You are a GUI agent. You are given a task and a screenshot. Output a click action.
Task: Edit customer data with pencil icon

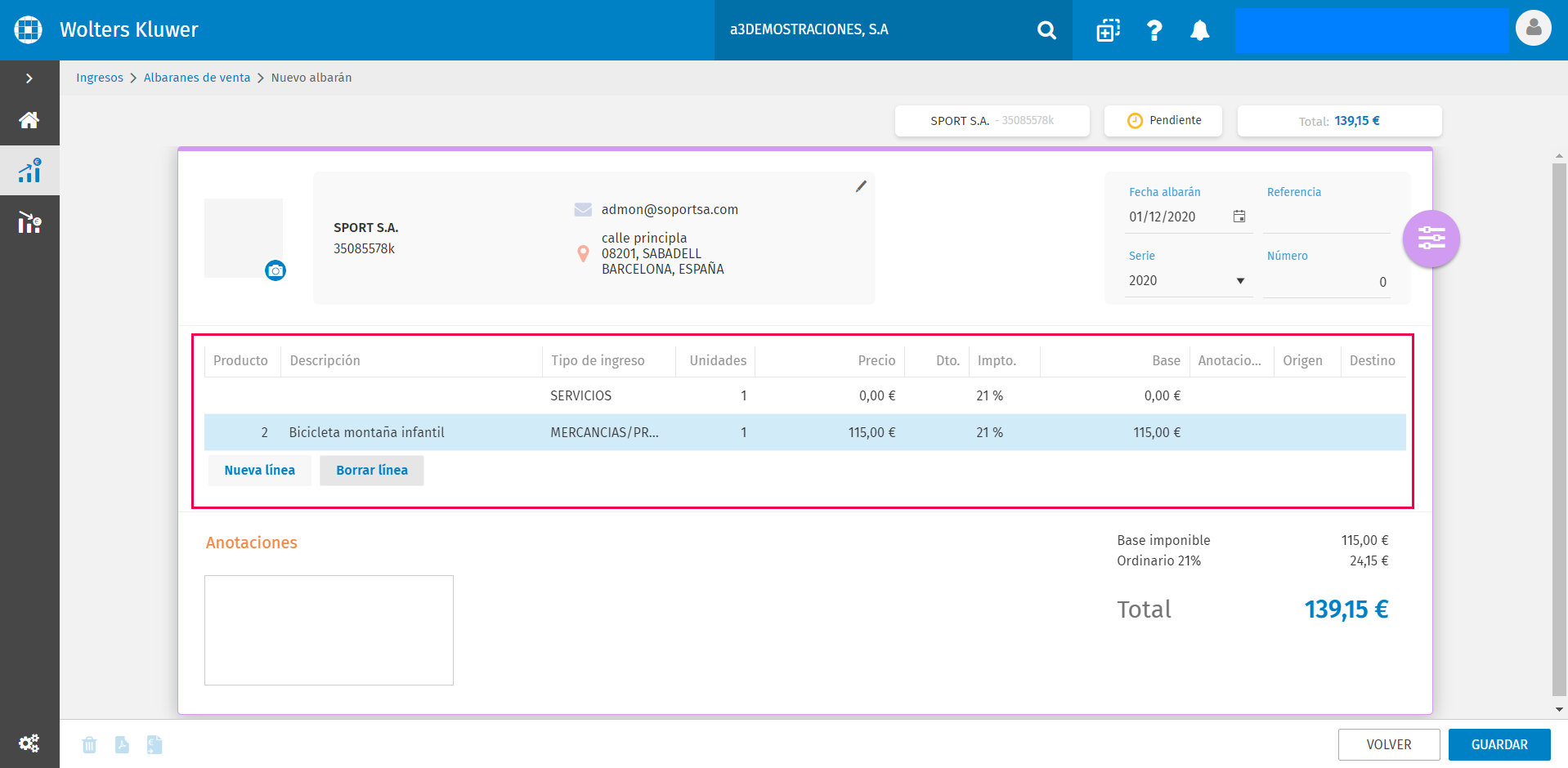(861, 186)
